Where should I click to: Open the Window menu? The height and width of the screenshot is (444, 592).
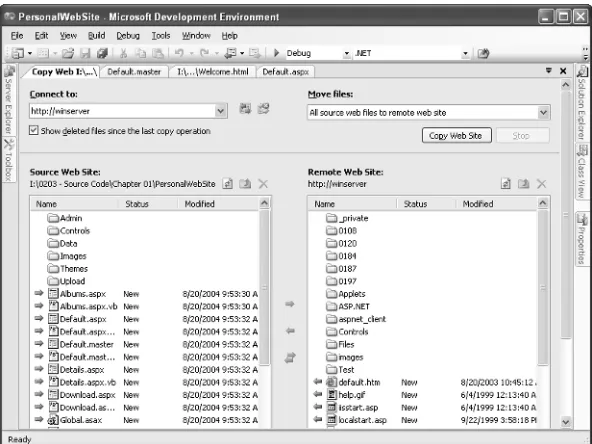[196, 35]
